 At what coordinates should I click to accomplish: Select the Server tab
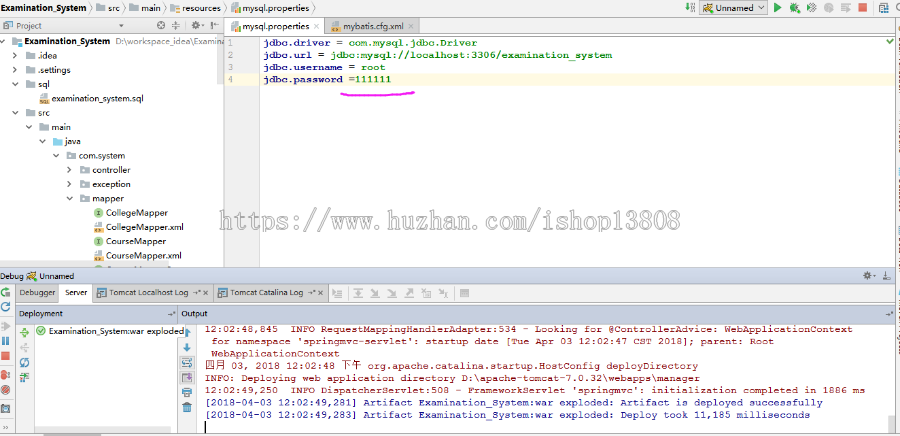(x=76, y=293)
